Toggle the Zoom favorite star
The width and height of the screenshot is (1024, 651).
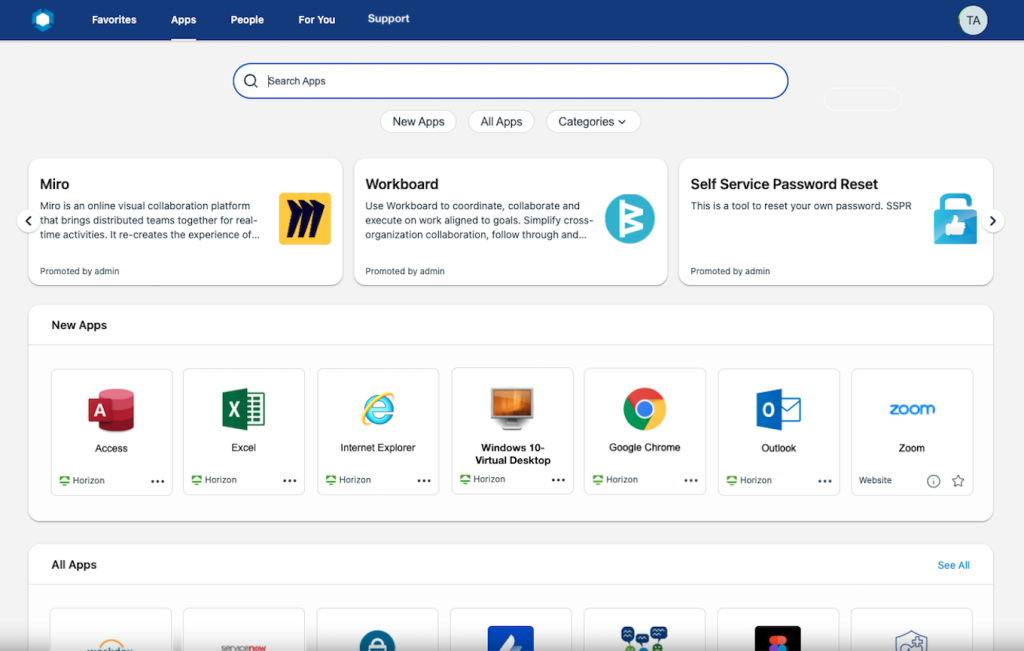(958, 481)
